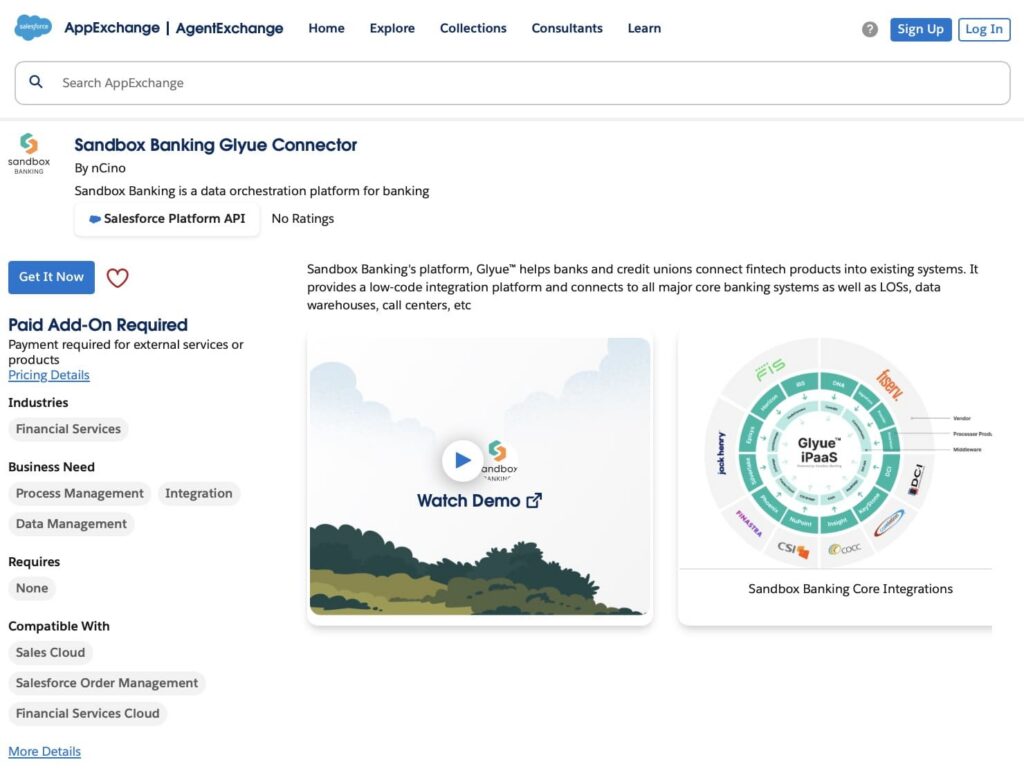Image resolution: width=1024 pixels, height=771 pixels.
Task: Select the Financial Services industry tag
Action: [68, 429]
